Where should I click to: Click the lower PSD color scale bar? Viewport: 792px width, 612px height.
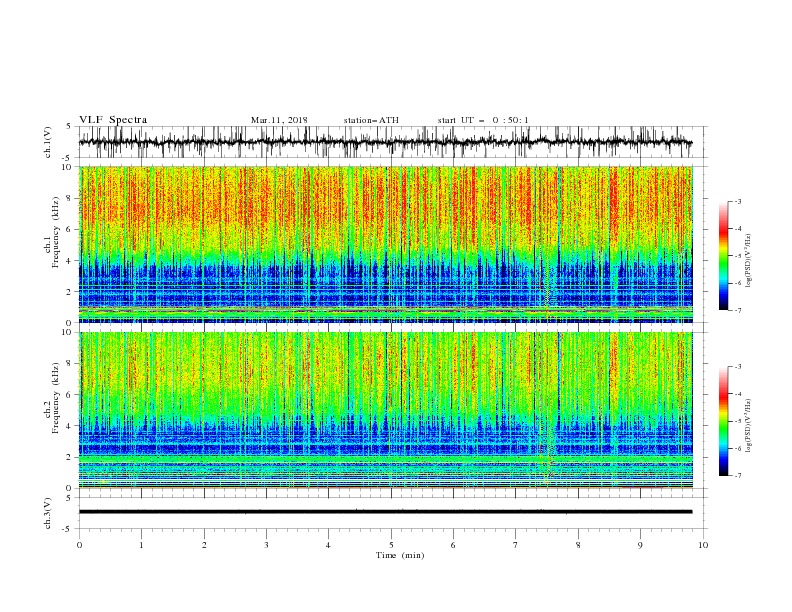click(x=724, y=421)
